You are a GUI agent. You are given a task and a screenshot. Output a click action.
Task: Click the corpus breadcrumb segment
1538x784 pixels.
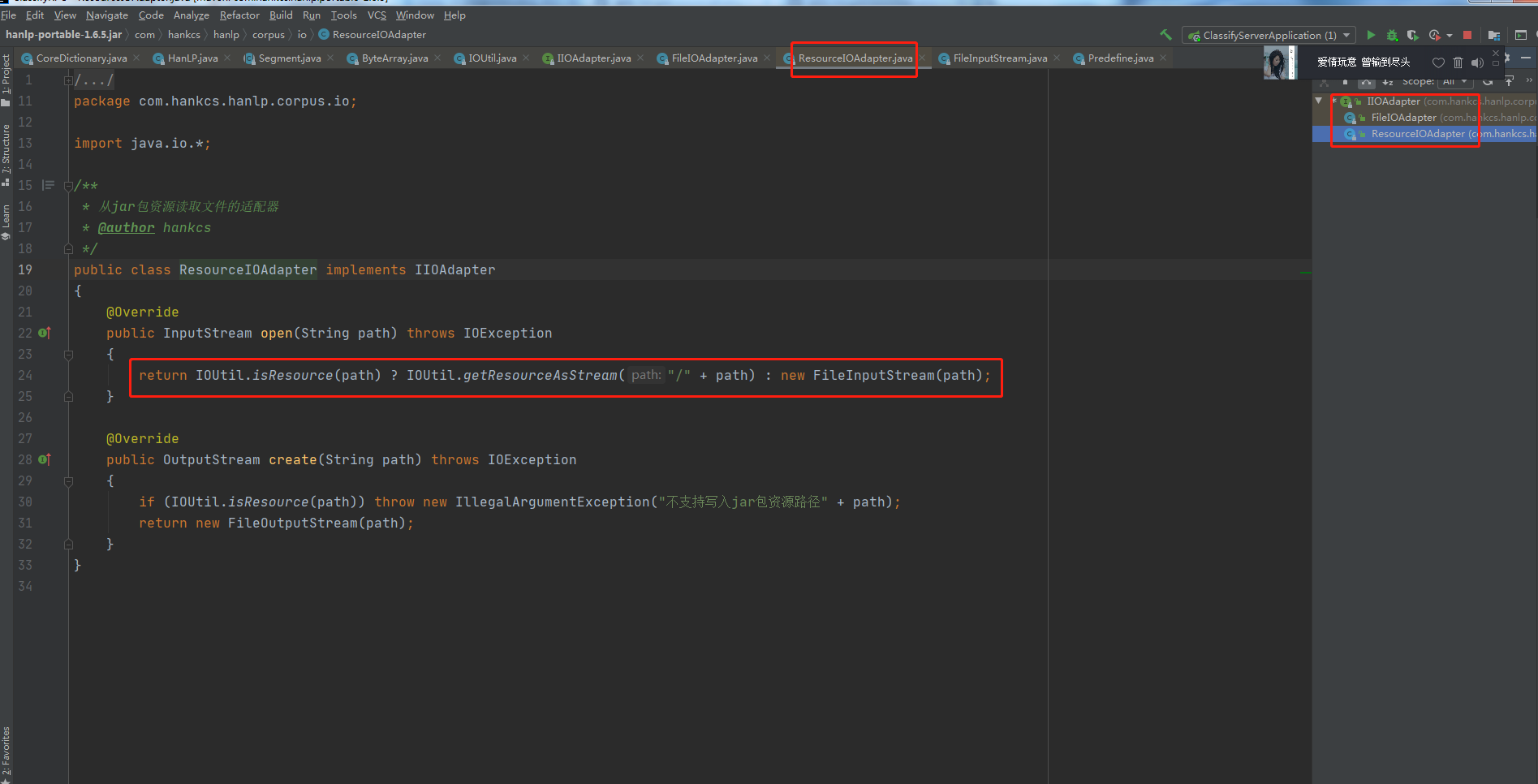pyautogui.click(x=268, y=35)
